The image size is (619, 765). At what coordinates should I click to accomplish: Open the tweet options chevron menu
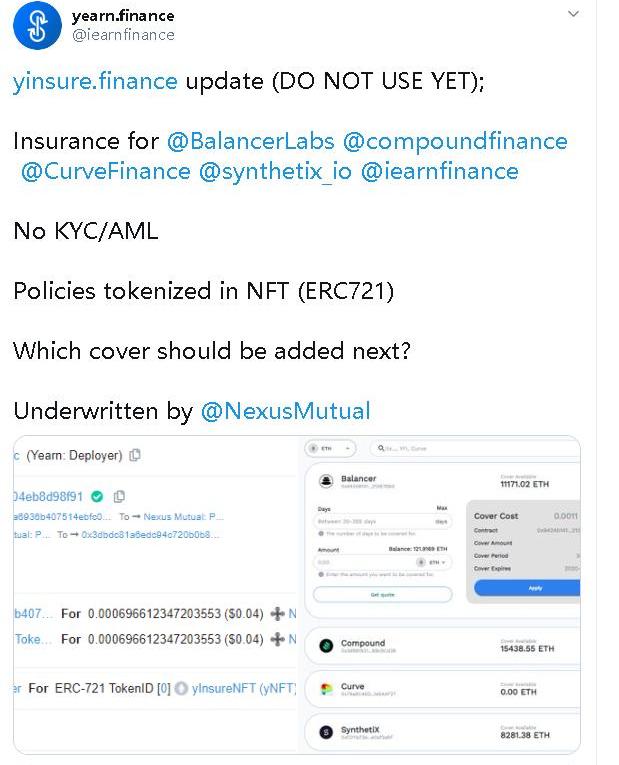(x=573, y=15)
